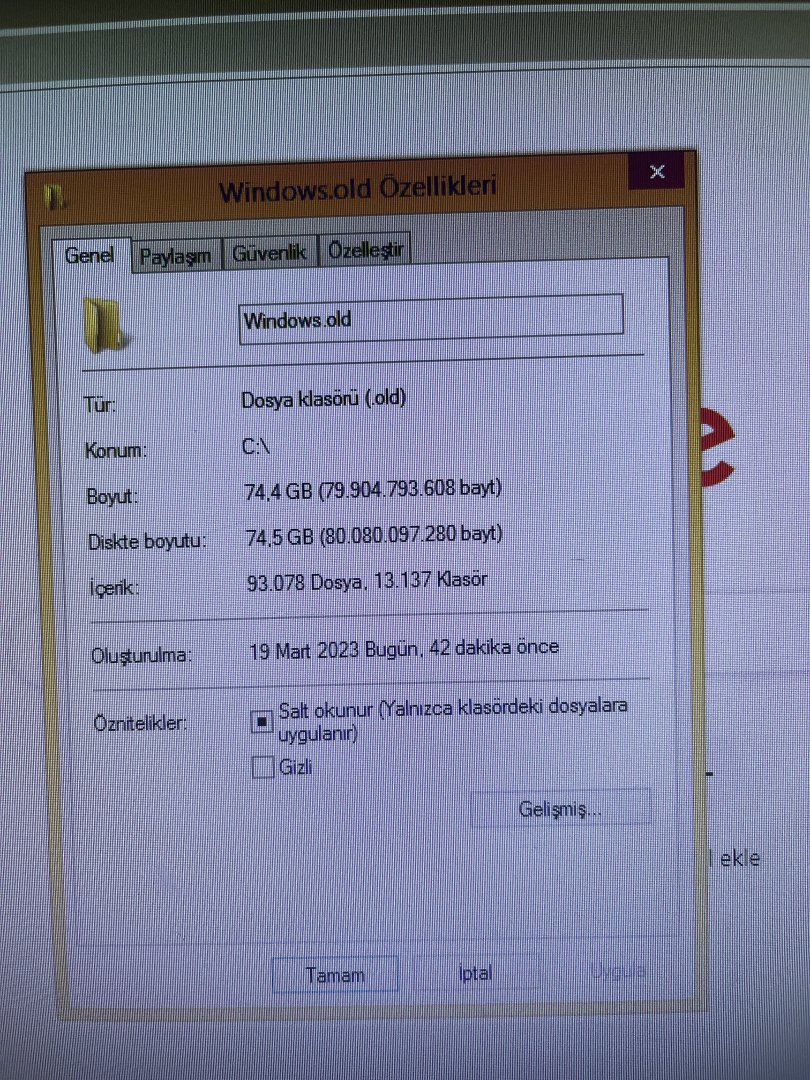Screen dimensions: 810x1080
Task: Open the Paylaşım tab
Action: point(176,257)
